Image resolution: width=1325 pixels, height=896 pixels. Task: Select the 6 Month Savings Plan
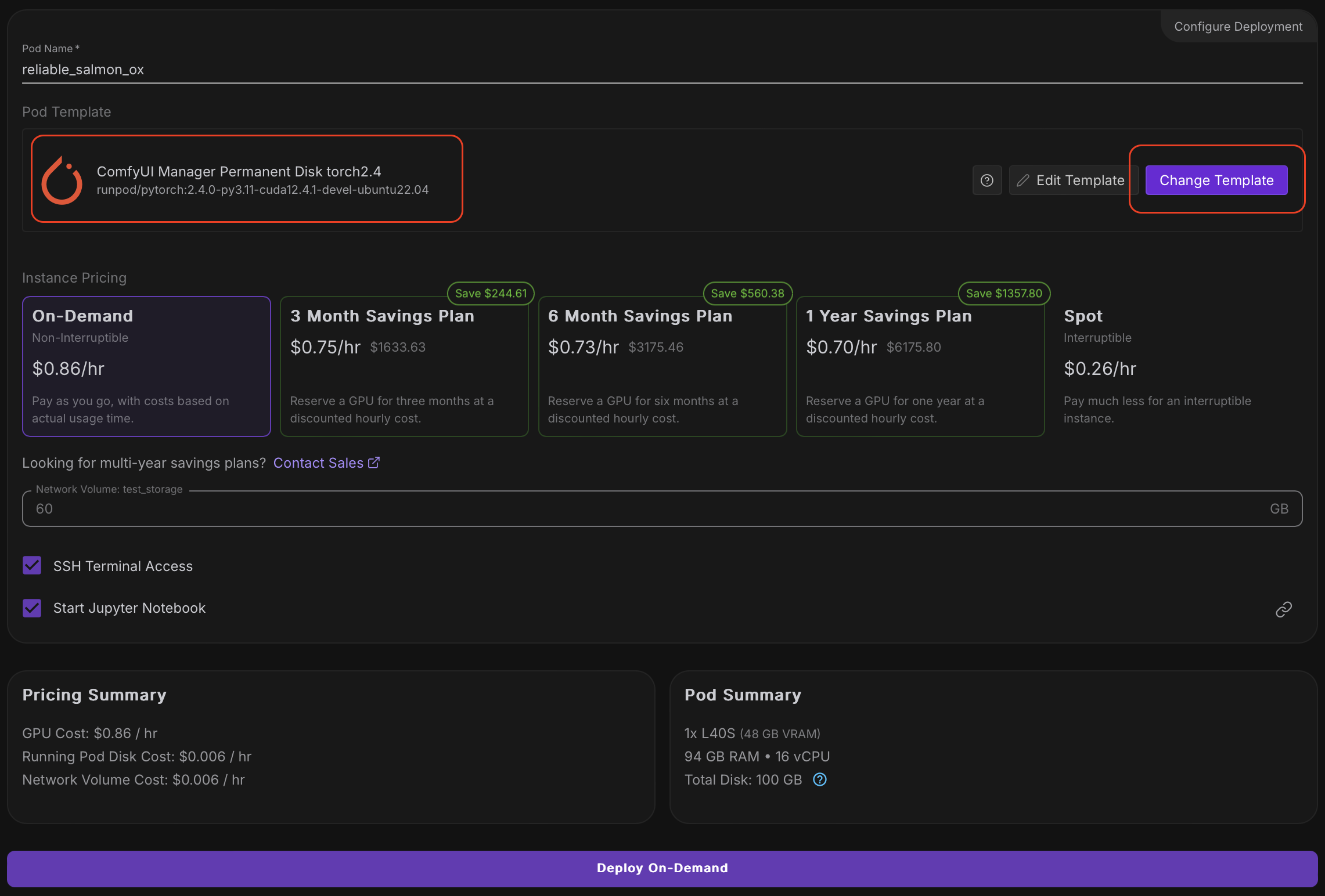pos(662,366)
